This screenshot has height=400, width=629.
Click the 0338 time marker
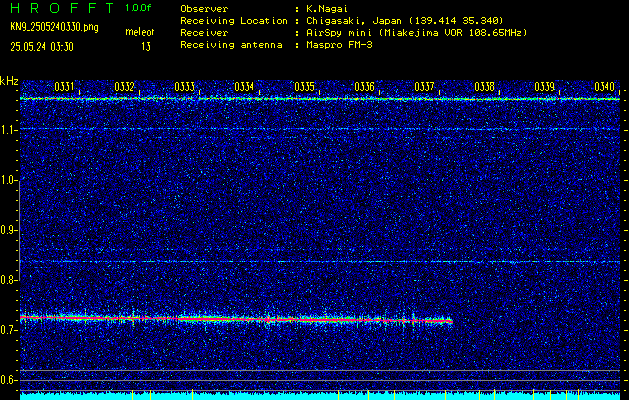tap(485, 87)
